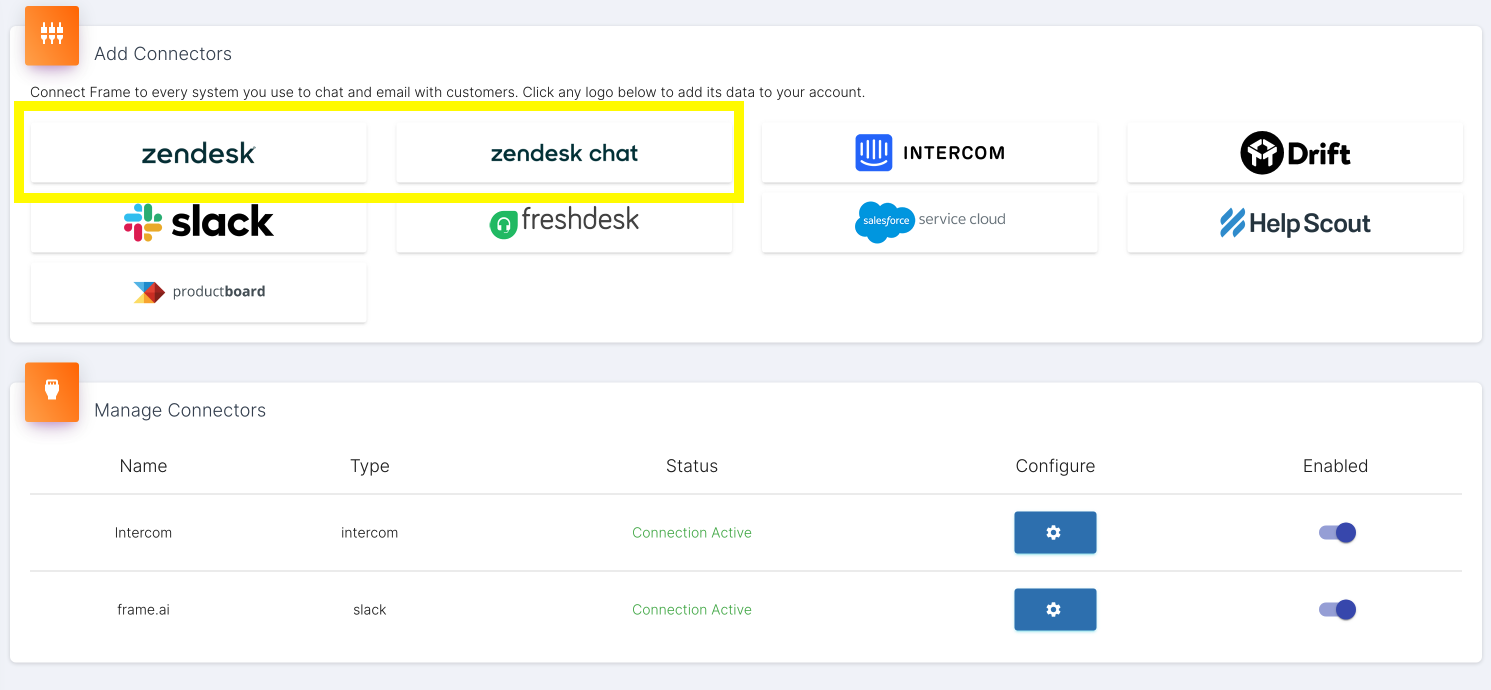Add the Zendesk connector
Image resolution: width=1491 pixels, height=690 pixels.
tap(198, 153)
